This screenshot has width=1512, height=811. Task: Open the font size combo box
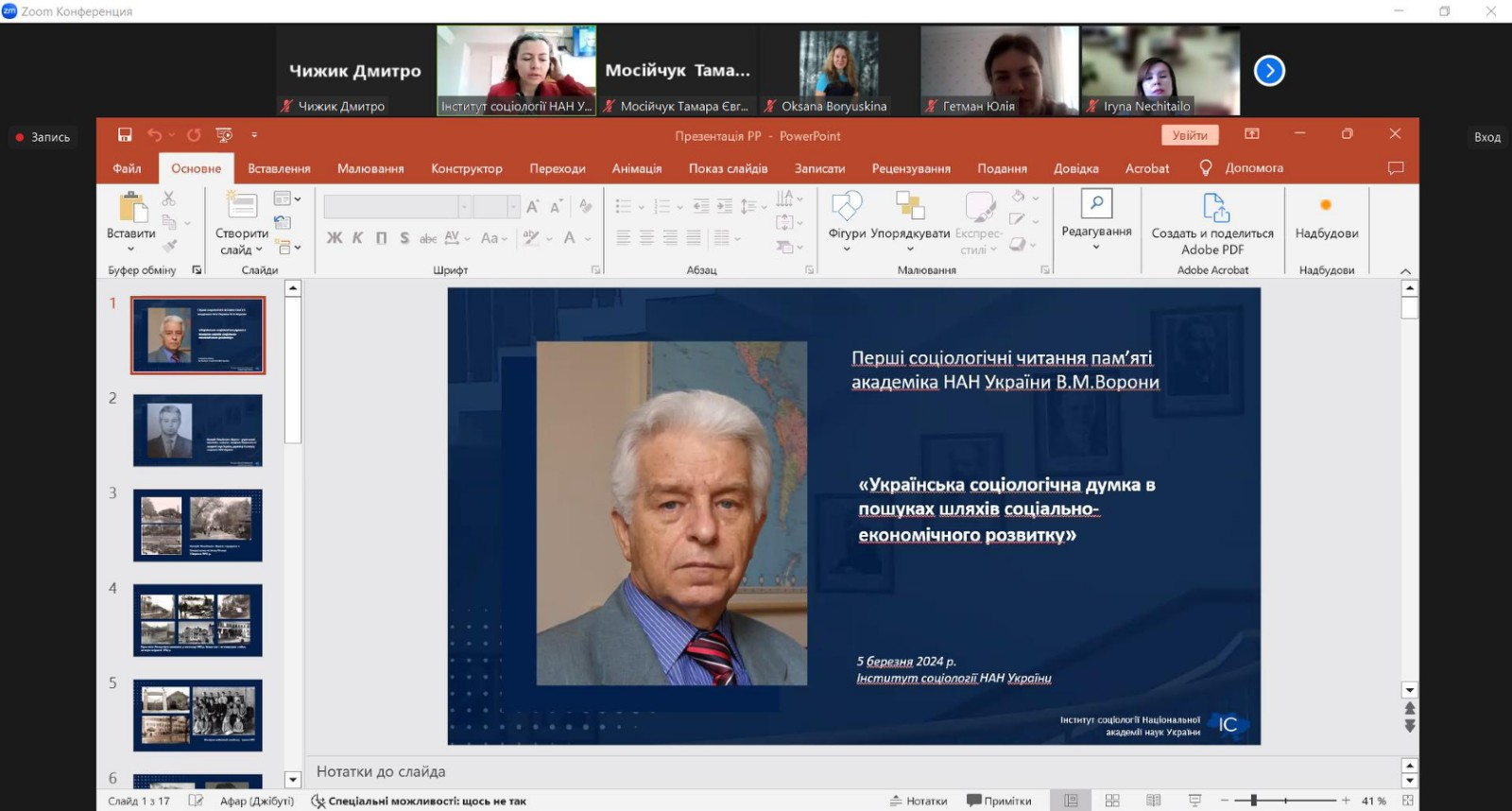496,206
